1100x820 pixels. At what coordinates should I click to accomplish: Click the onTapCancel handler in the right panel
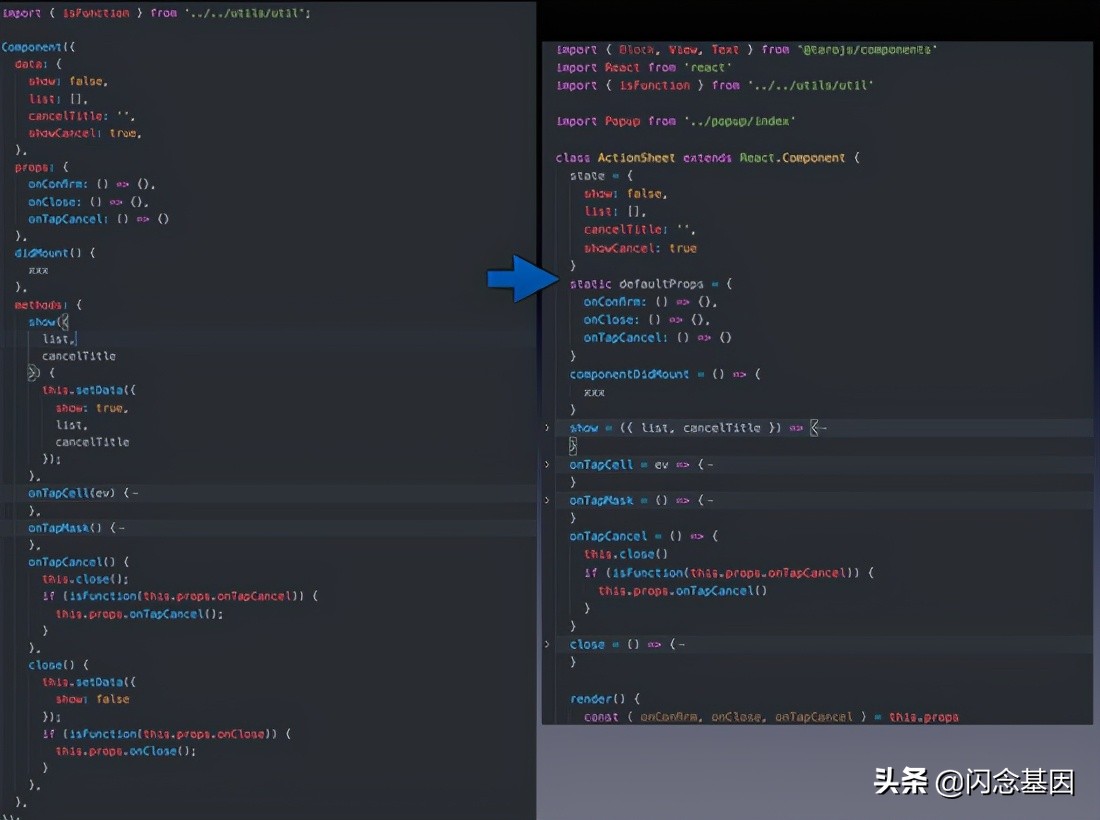[x=611, y=535]
